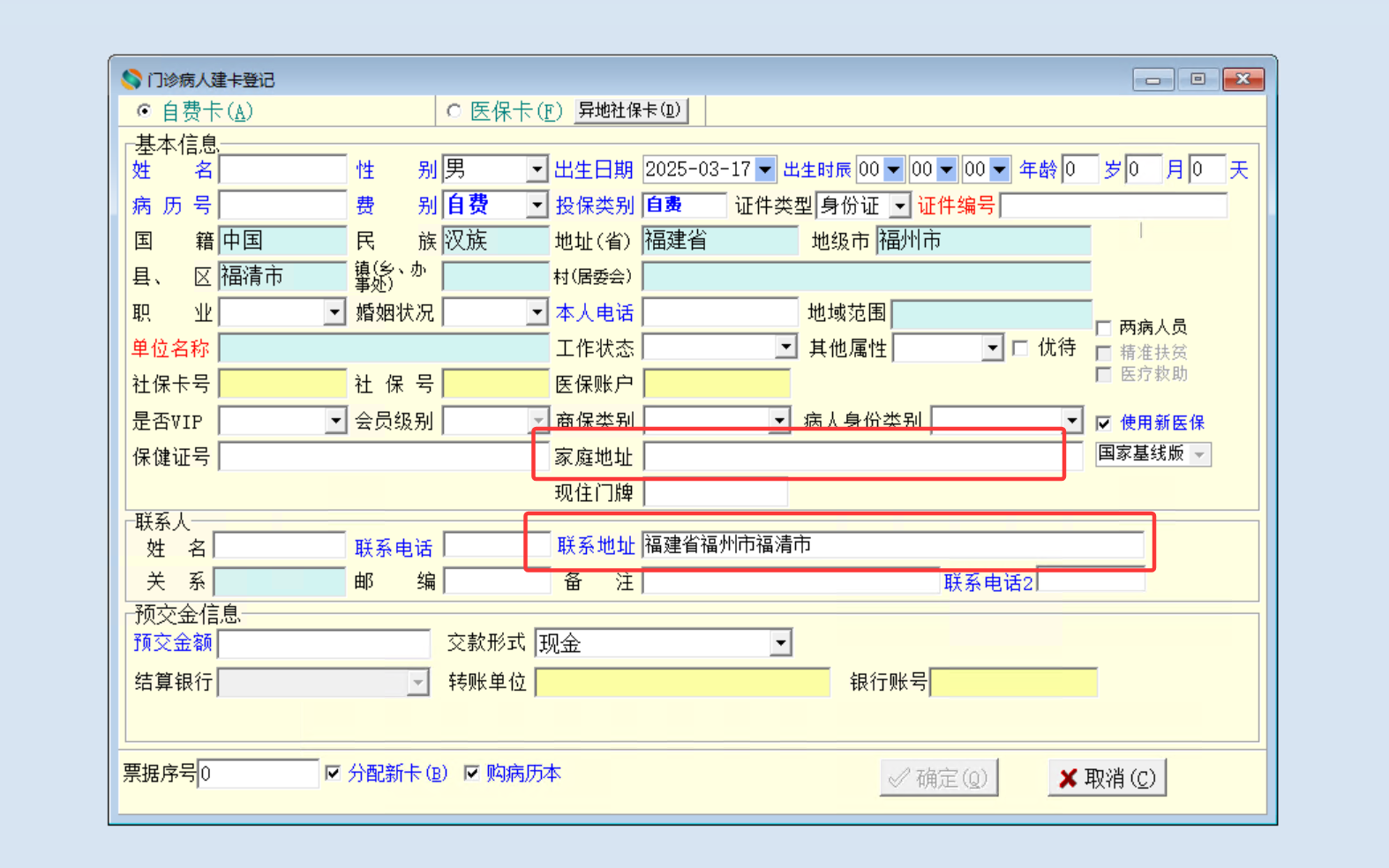Click the 联系人 姓名 input field

279,545
